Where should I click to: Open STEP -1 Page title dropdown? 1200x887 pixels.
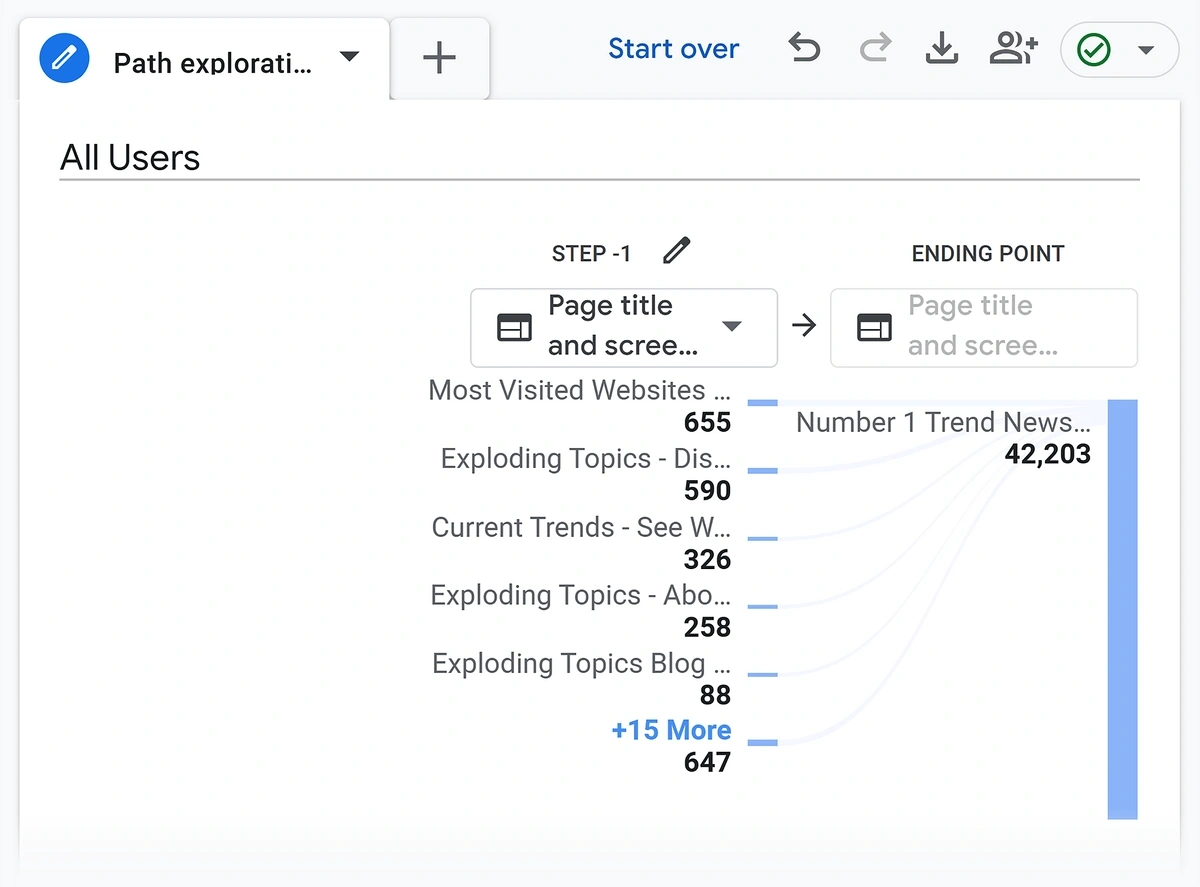tap(624, 327)
